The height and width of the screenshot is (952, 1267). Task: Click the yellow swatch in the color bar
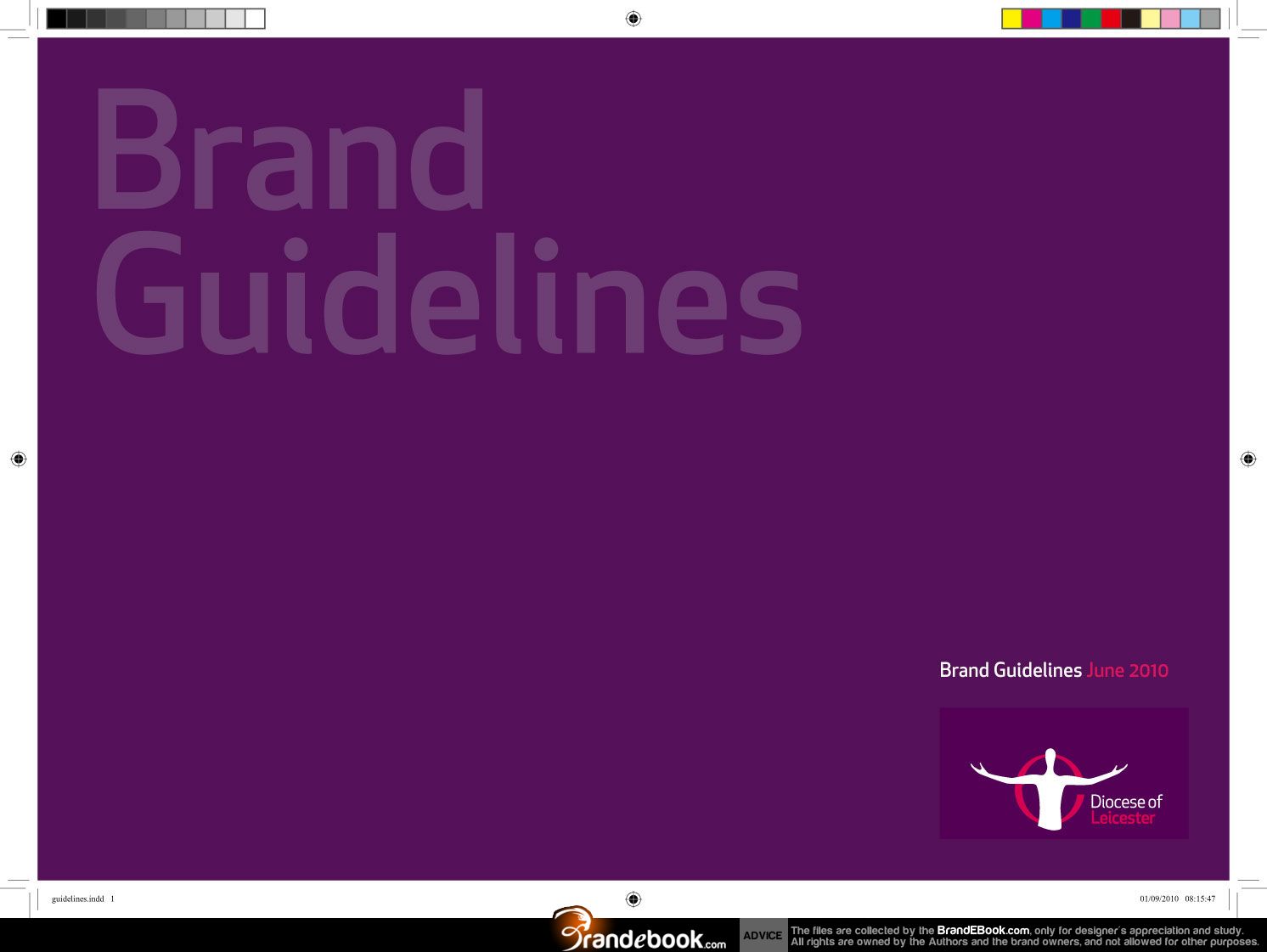click(x=1011, y=19)
